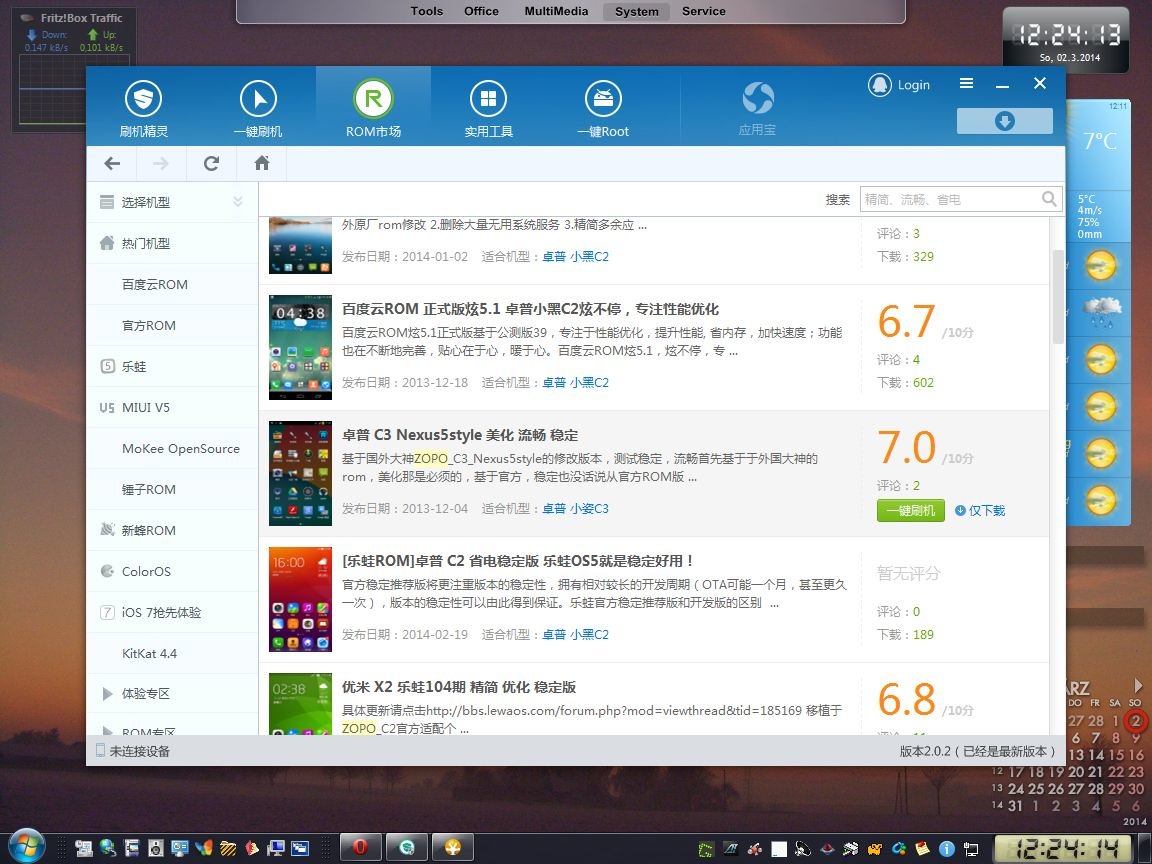The image size is (1152, 864).
Task: Click 卓普 小黑C2 link dated 2014-02-19
Action: click(x=575, y=635)
